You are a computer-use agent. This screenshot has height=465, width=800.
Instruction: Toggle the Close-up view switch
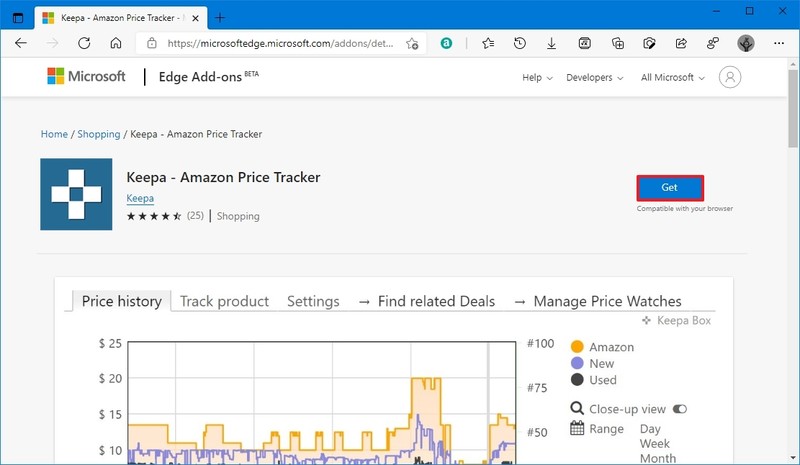680,409
